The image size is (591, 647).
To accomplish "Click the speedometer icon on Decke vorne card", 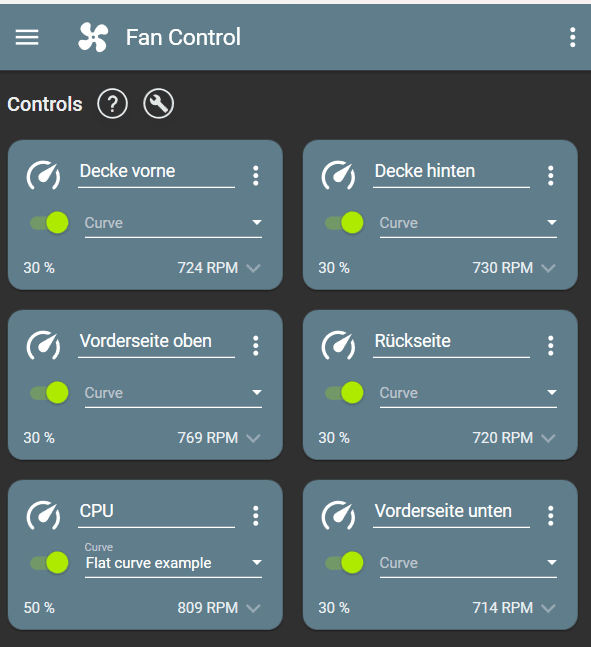I will pos(43,175).
